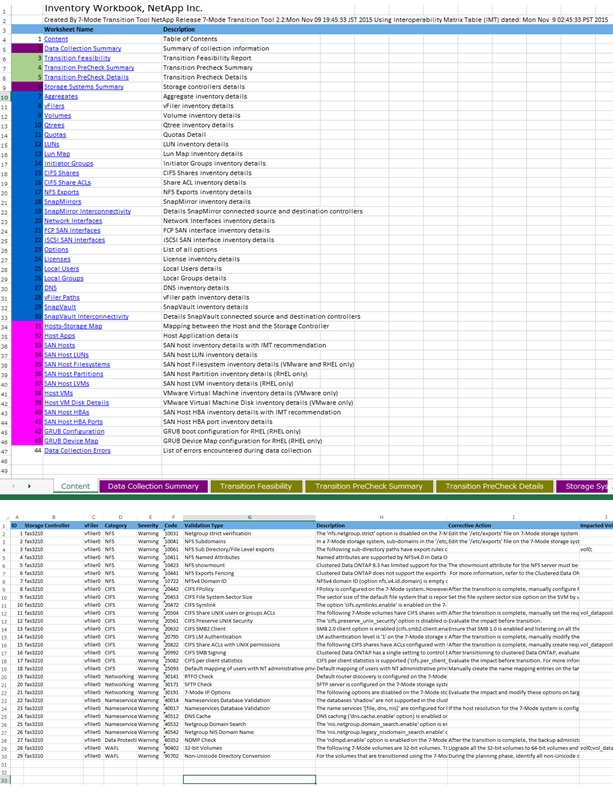Select row header 10 in Content sheet

click(x=5, y=97)
